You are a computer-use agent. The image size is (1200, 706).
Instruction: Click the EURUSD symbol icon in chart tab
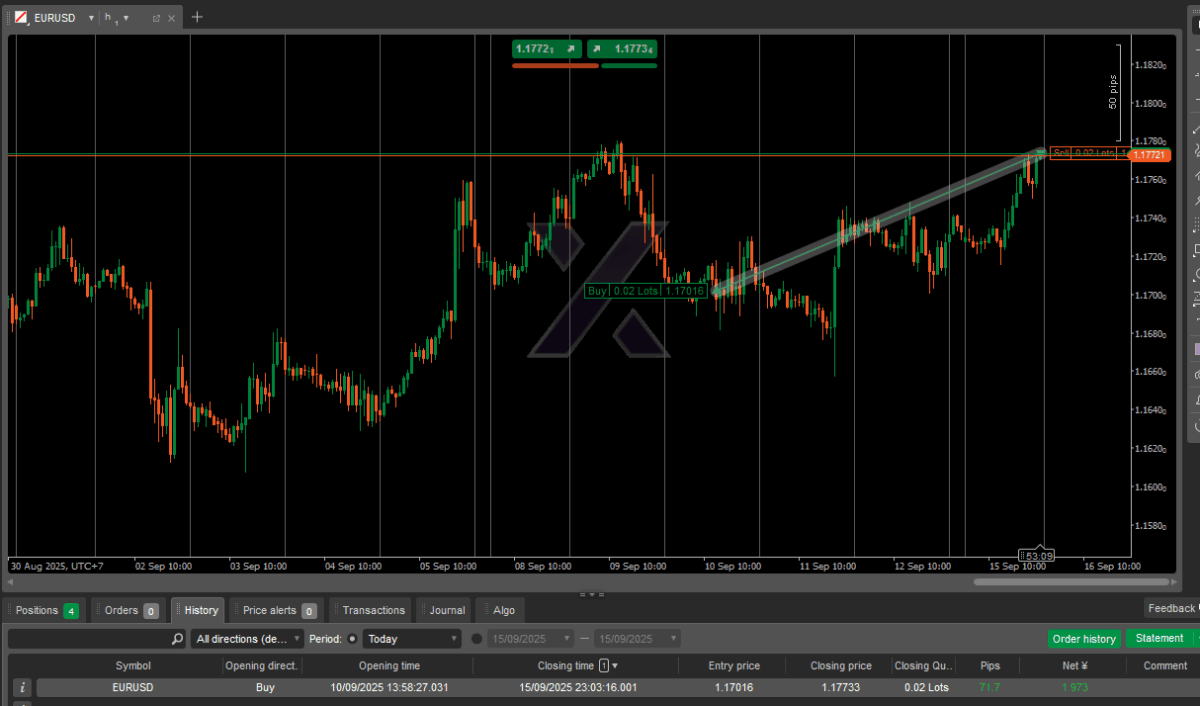[x=21, y=18]
